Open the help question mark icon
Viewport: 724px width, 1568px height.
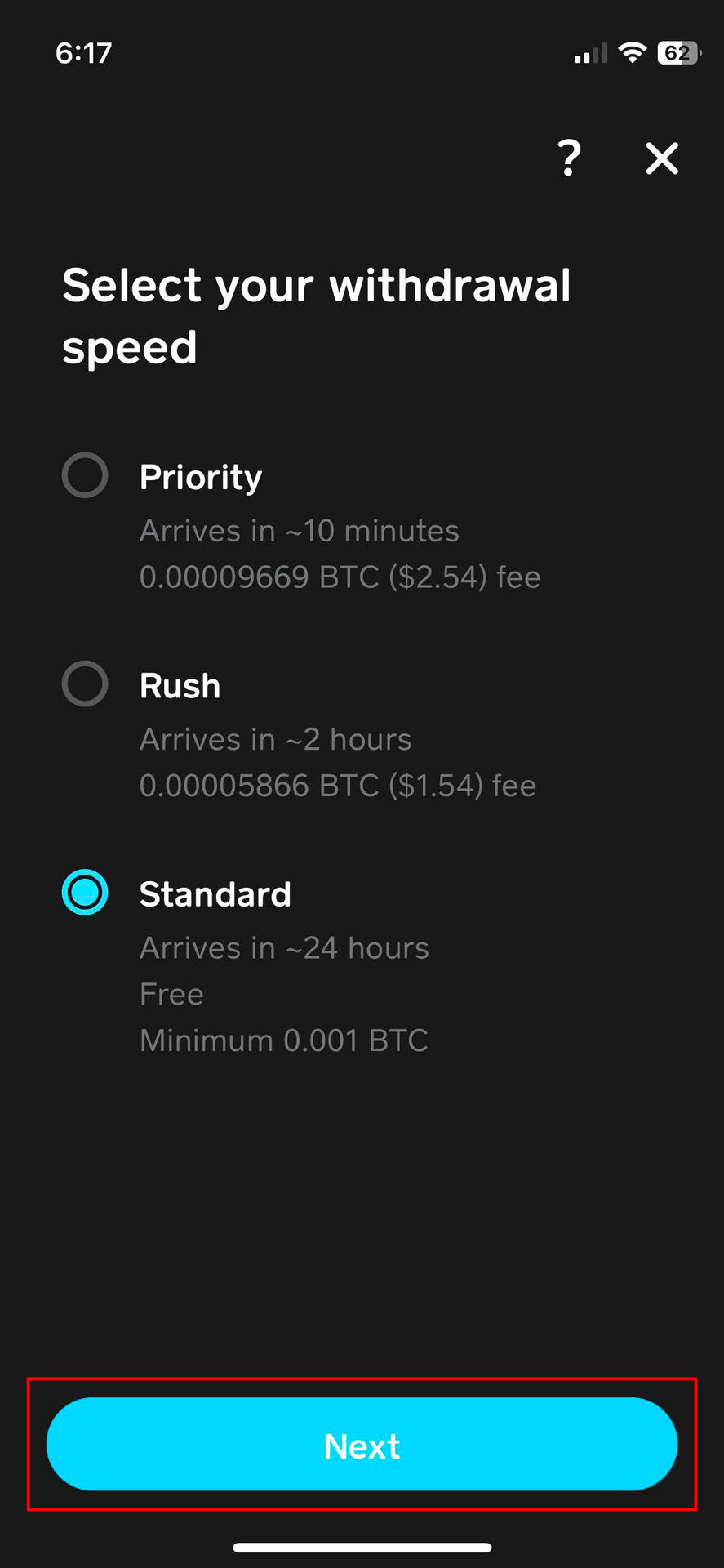(569, 158)
